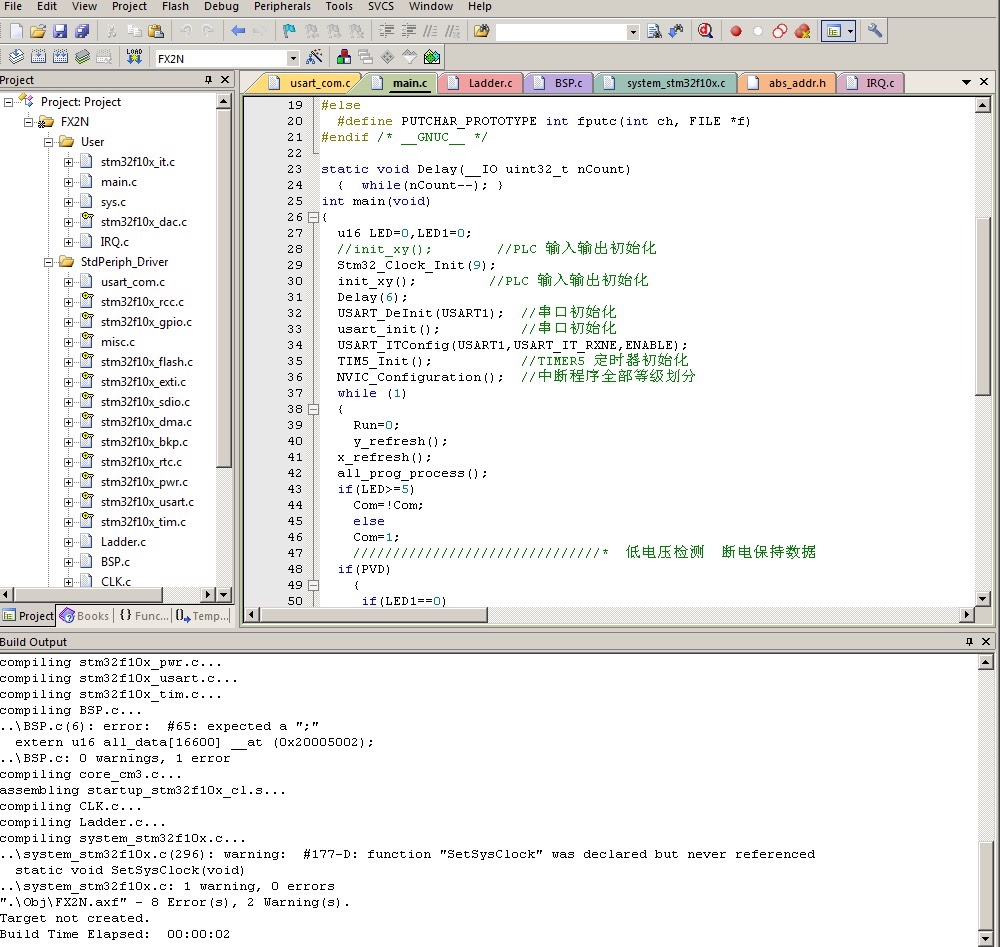Viewport: 1000px width, 947px height.
Task: Start the debug session icon
Action: pos(705,31)
